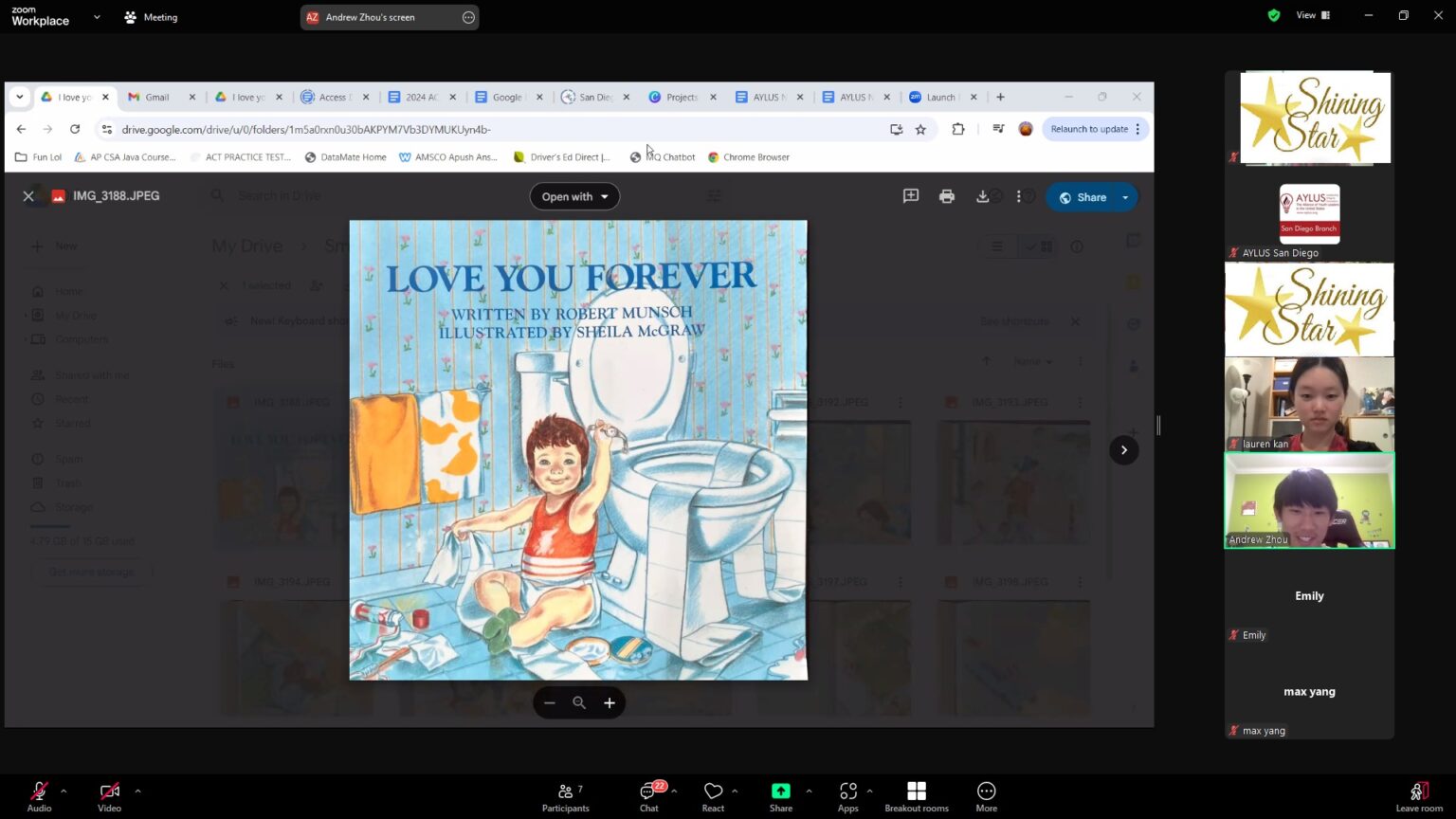1456x819 pixels.
Task: Zoom out of the image preview
Action: [x=550, y=702]
